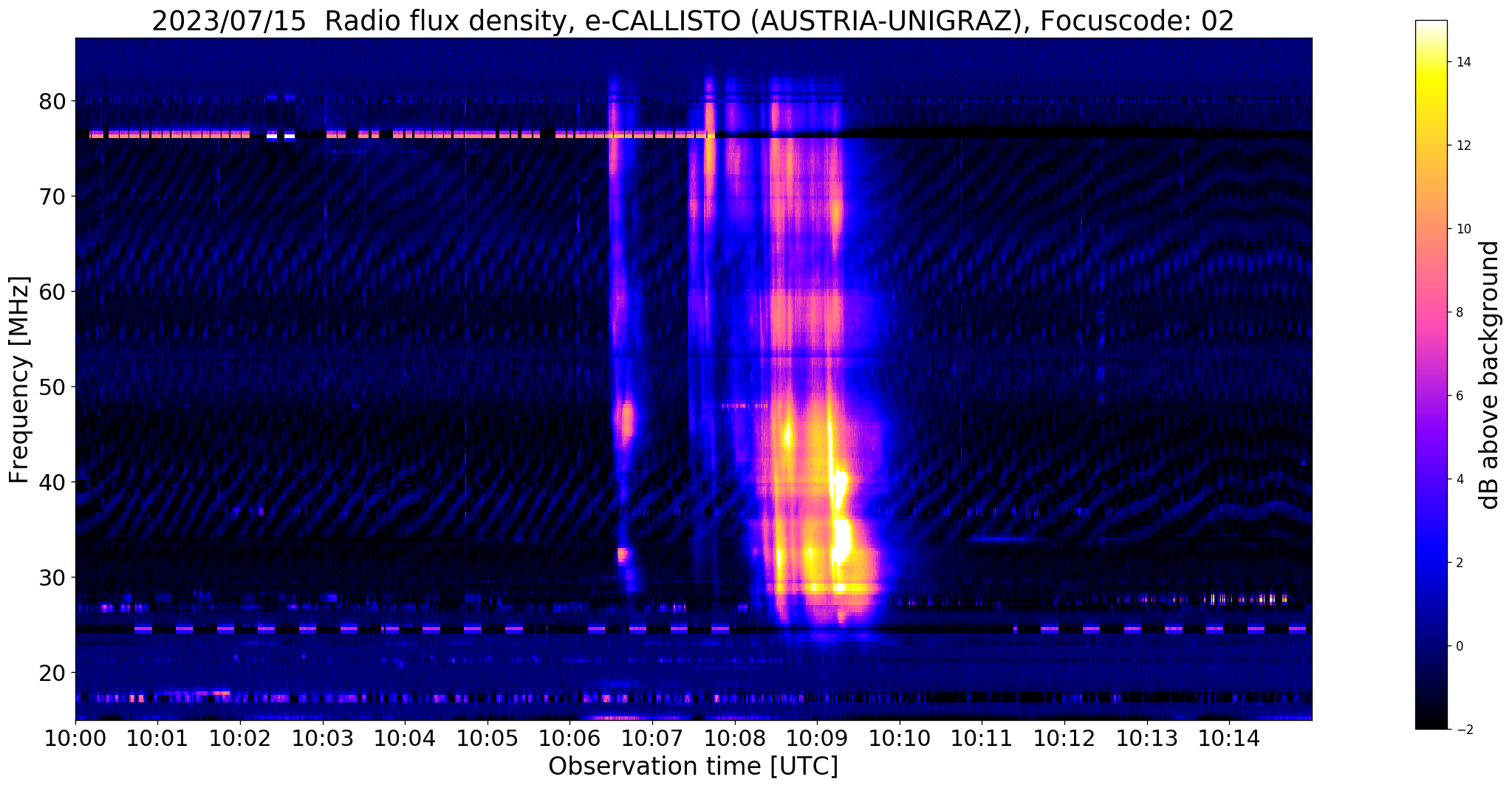
Task: Click the 'Frequency [MHz]' y-axis label
Action: click(19, 380)
